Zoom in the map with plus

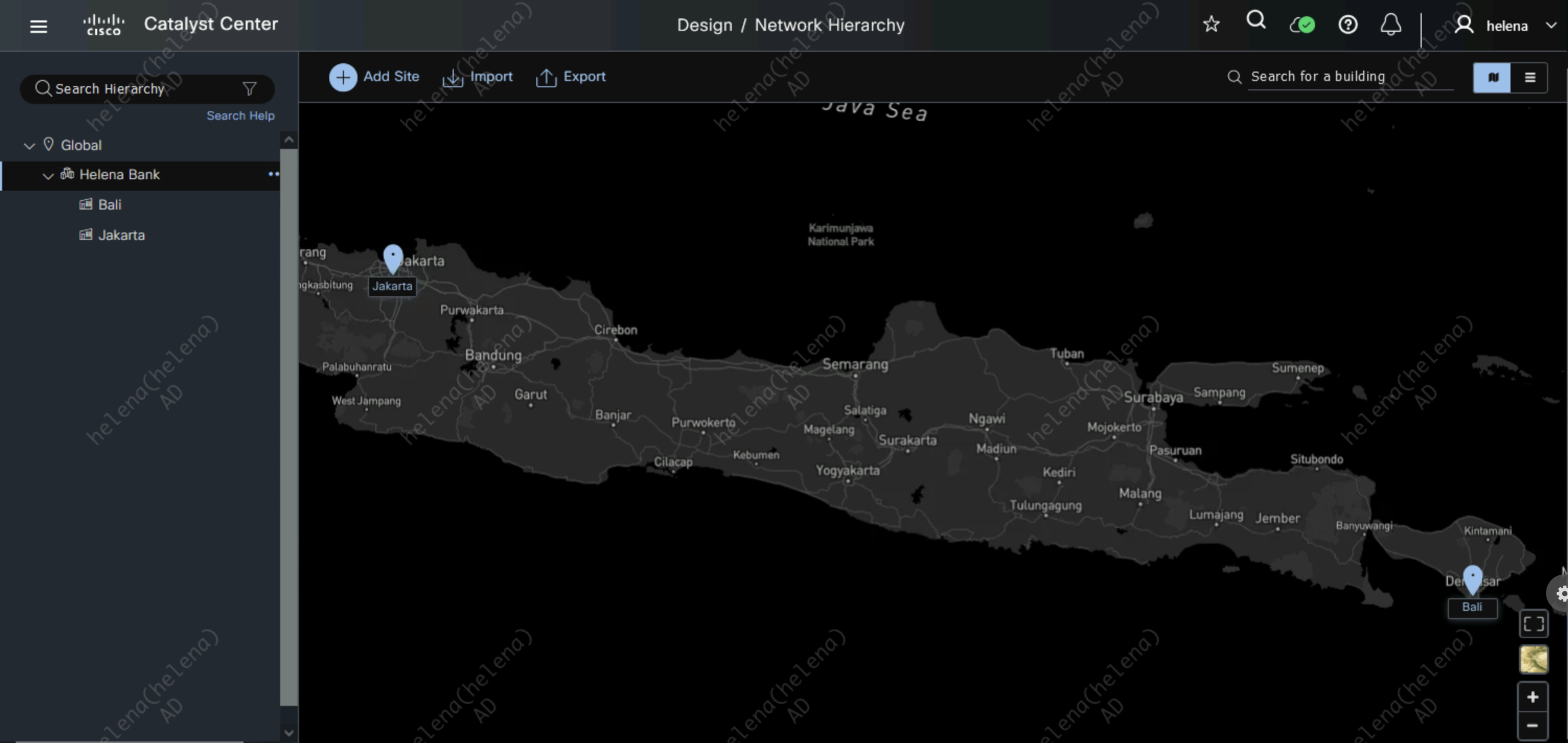tap(1532, 696)
